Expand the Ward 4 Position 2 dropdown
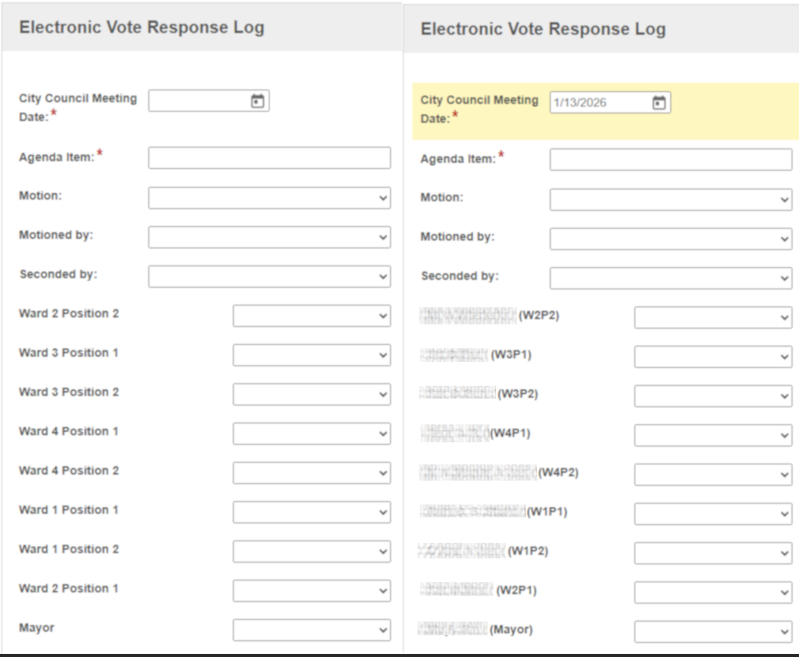Screen dimensions: 799x657 coord(311,473)
